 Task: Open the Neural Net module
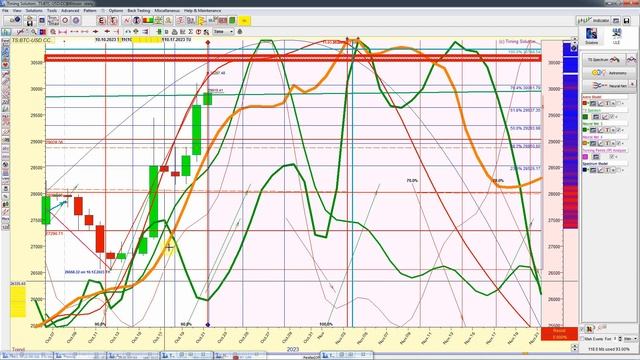(x=606, y=85)
